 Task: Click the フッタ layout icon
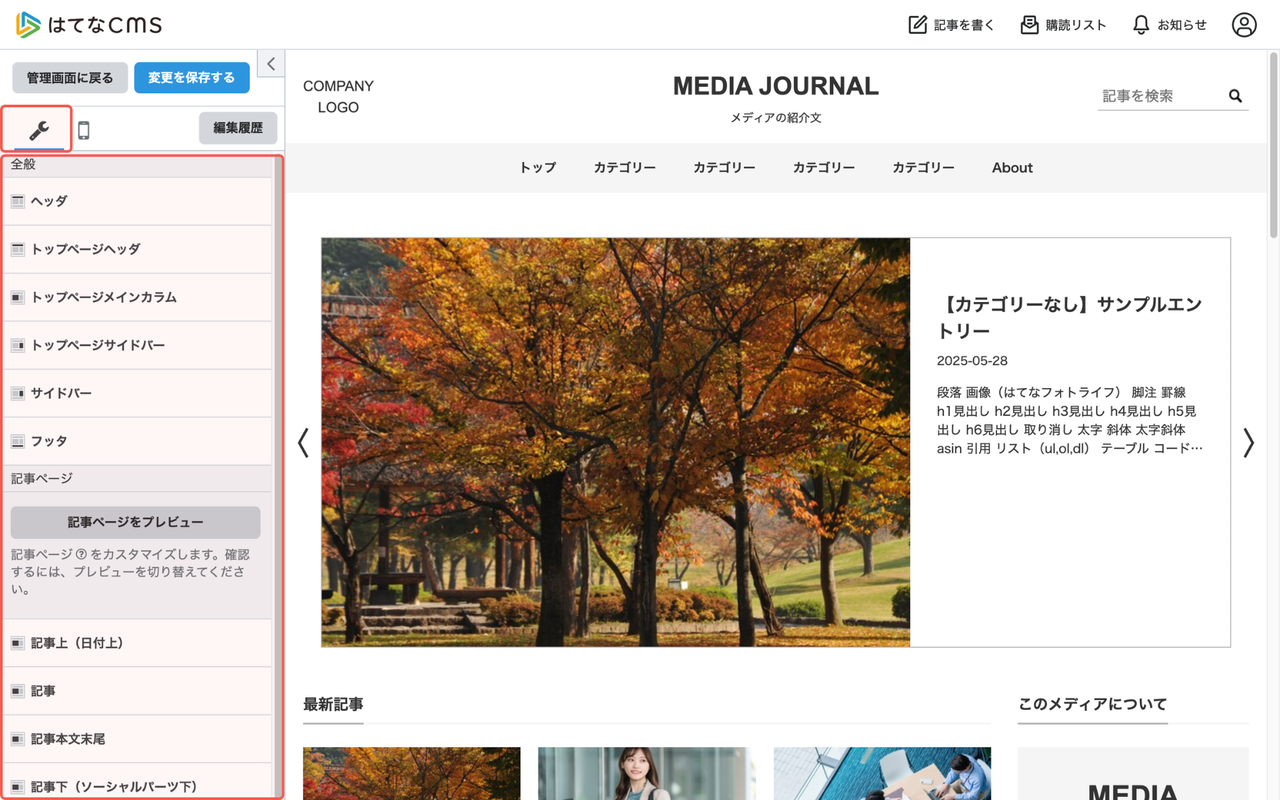click(x=17, y=440)
